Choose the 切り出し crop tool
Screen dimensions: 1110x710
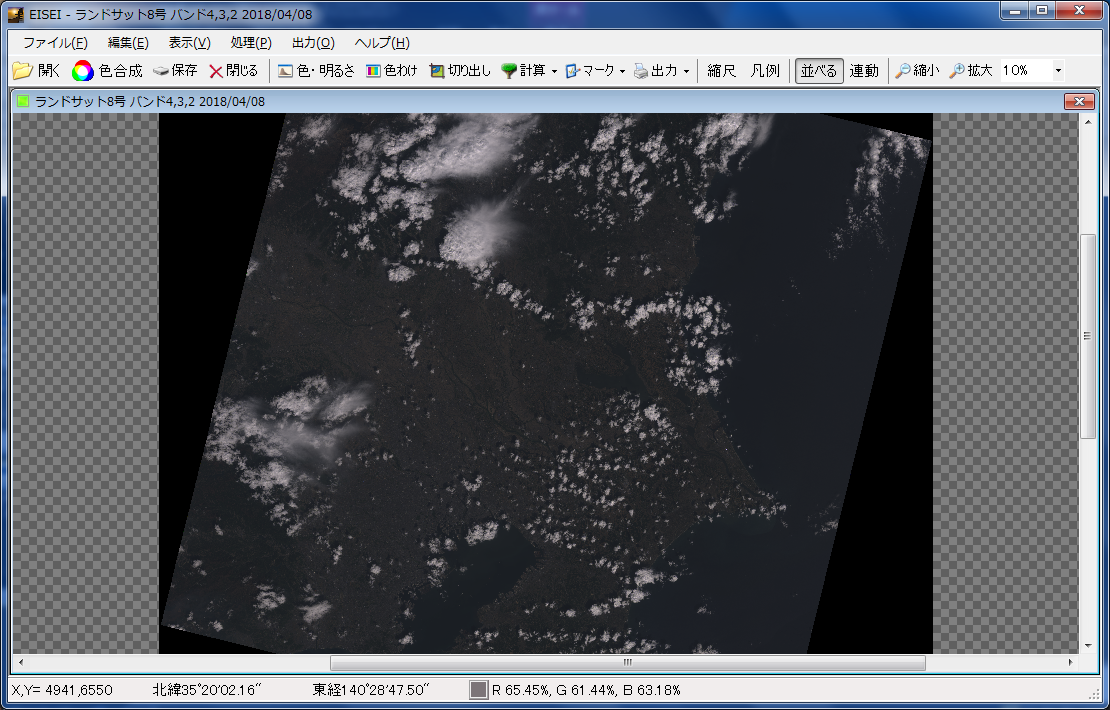coord(459,71)
